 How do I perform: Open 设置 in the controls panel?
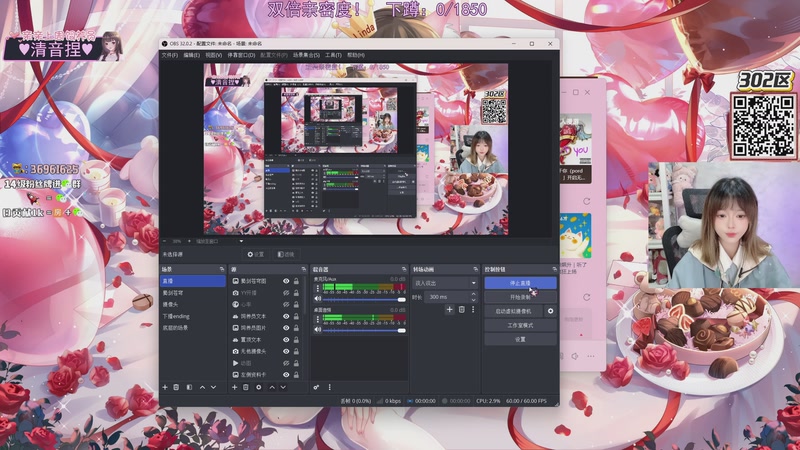tap(520, 339)
